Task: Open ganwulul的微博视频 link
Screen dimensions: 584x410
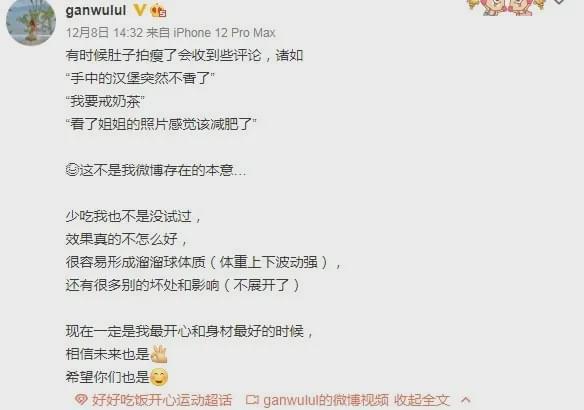Action: pyautogui.click(x=326, y=400)
